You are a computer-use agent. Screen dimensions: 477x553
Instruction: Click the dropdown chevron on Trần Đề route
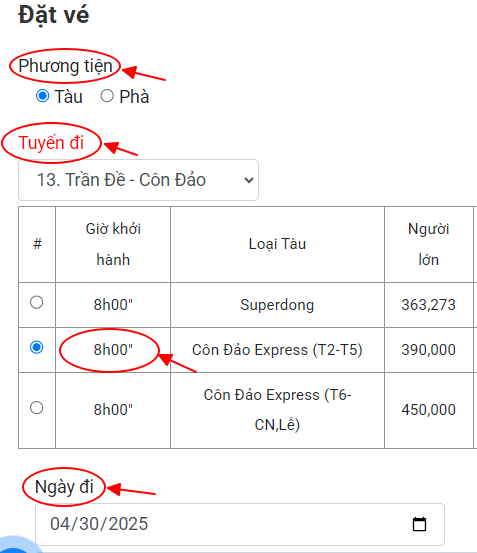(x=249, y=180)
